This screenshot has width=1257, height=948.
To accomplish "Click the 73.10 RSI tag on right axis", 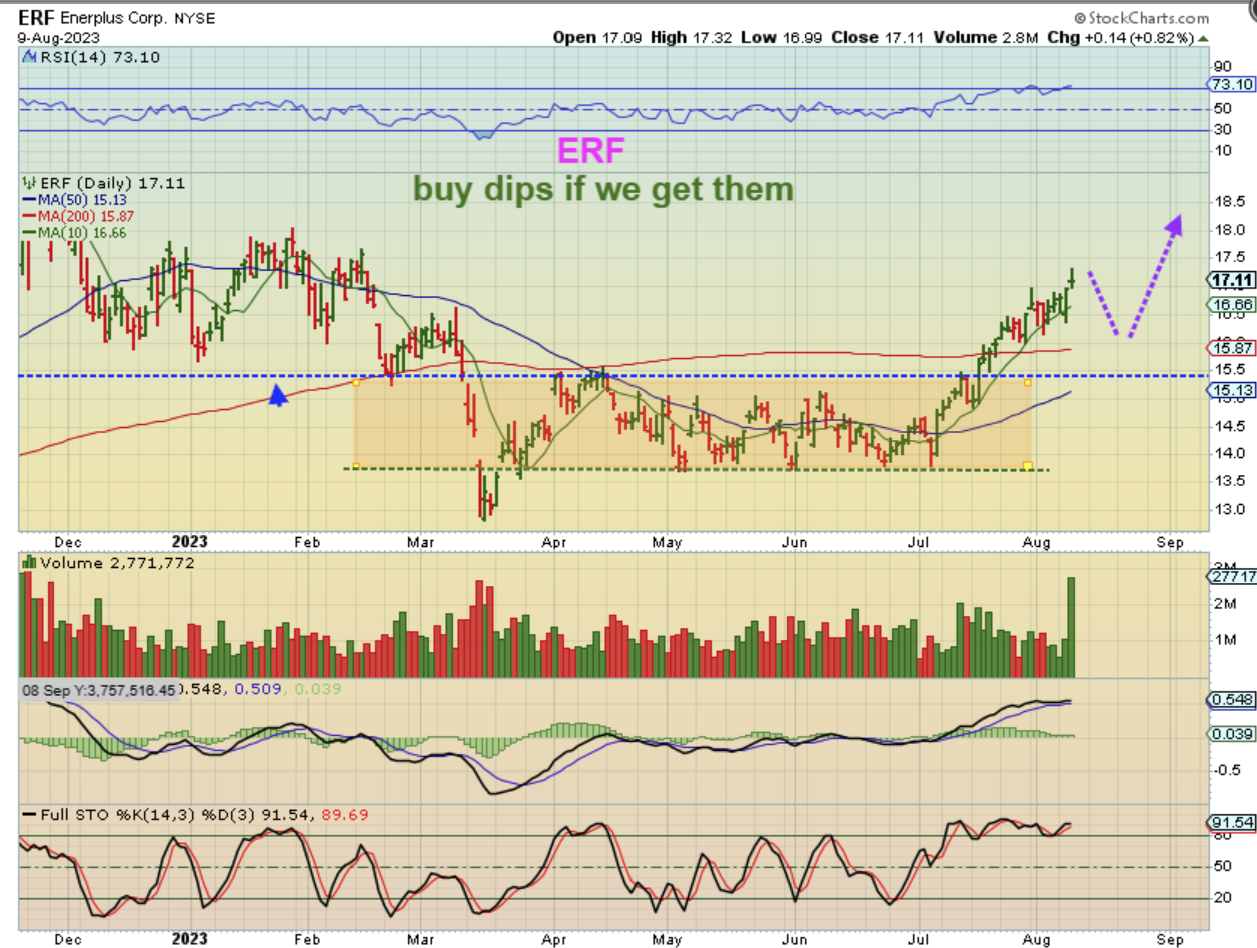I will pyautogui.click(x=1231, y=84).
